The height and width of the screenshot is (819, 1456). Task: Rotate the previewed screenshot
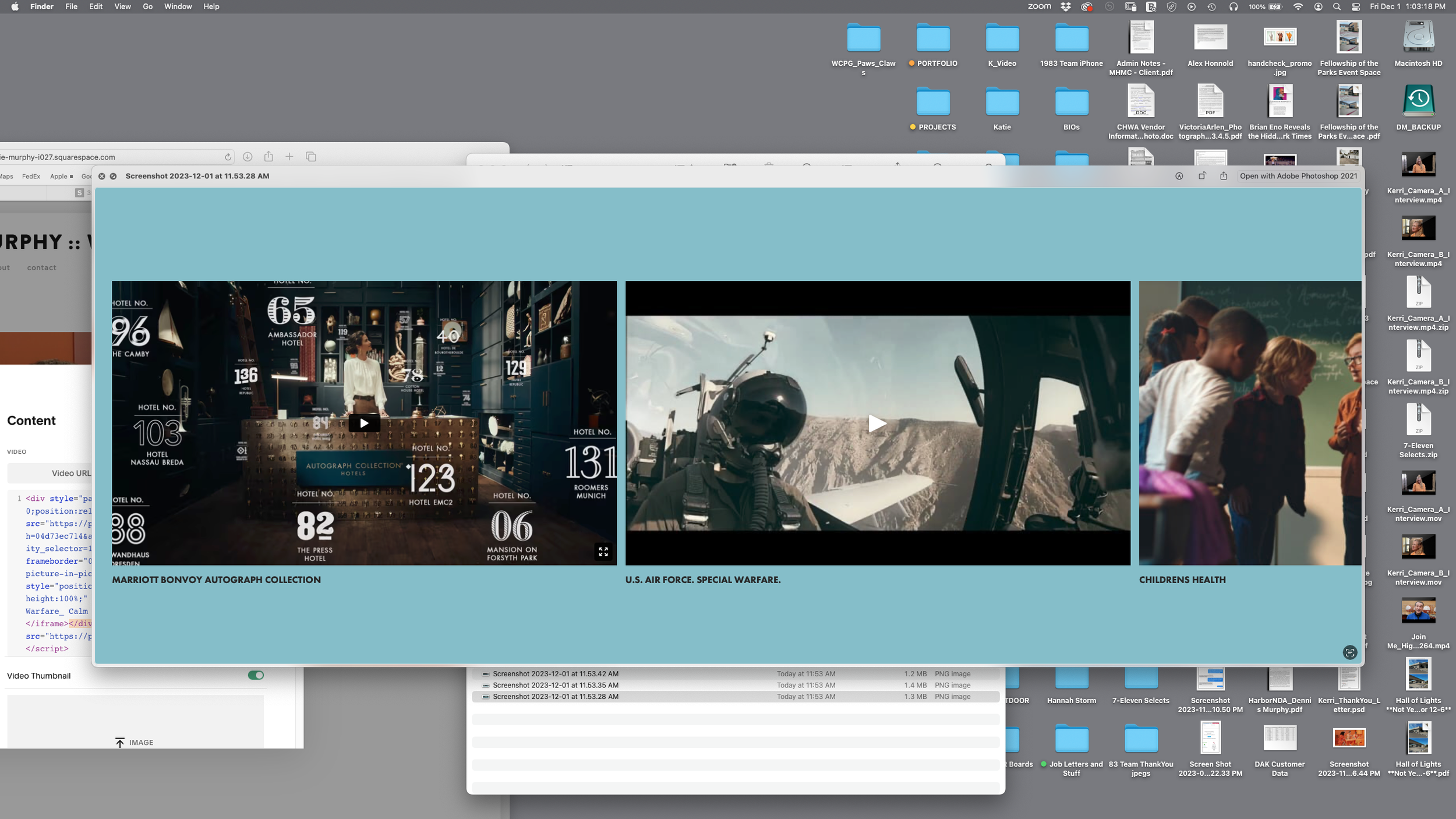coord(1201,175)
